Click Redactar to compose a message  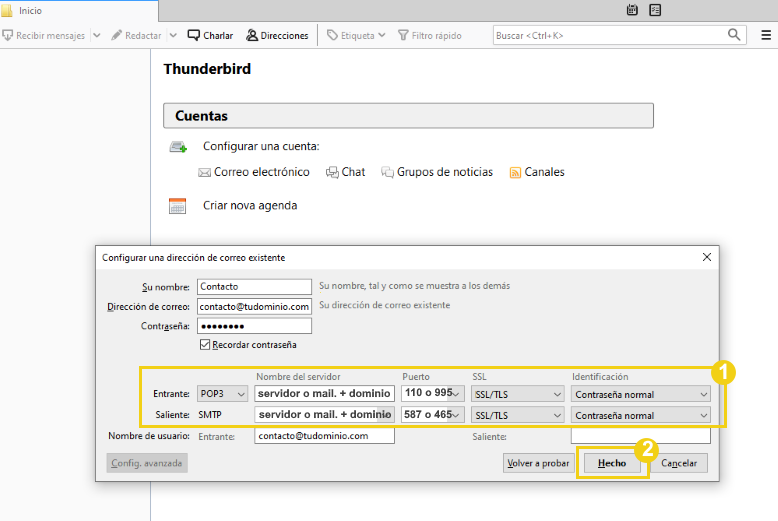136,36
